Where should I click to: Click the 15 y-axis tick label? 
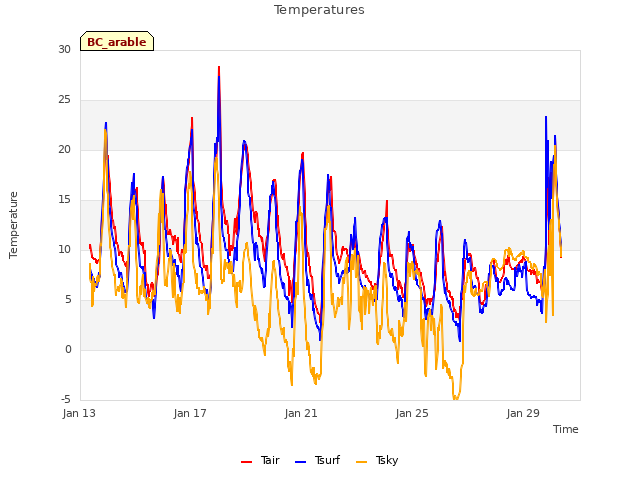pyautogui.click(x=64, y=200)
